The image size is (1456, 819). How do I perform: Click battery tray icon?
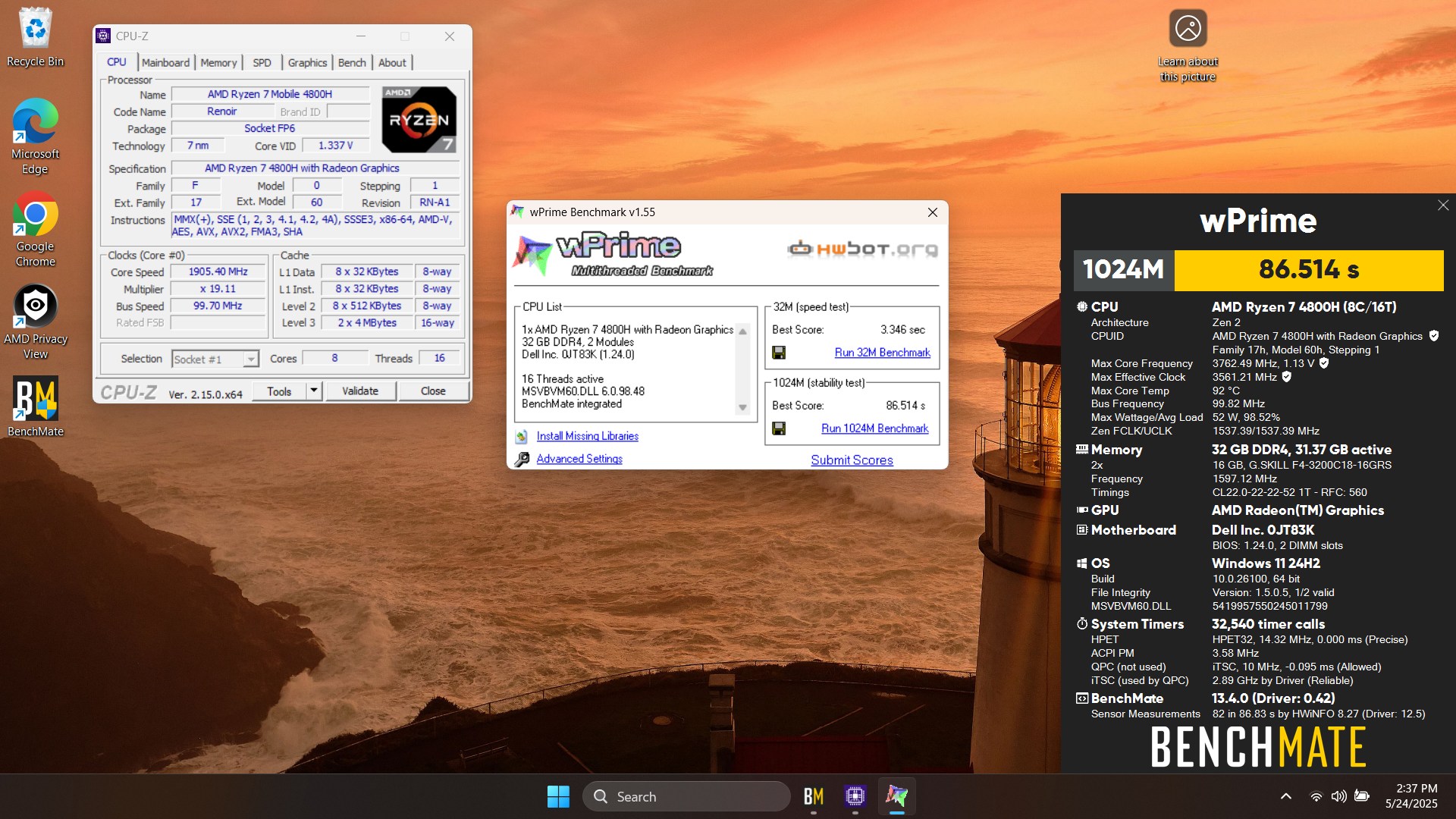(x=1362, y=796)
